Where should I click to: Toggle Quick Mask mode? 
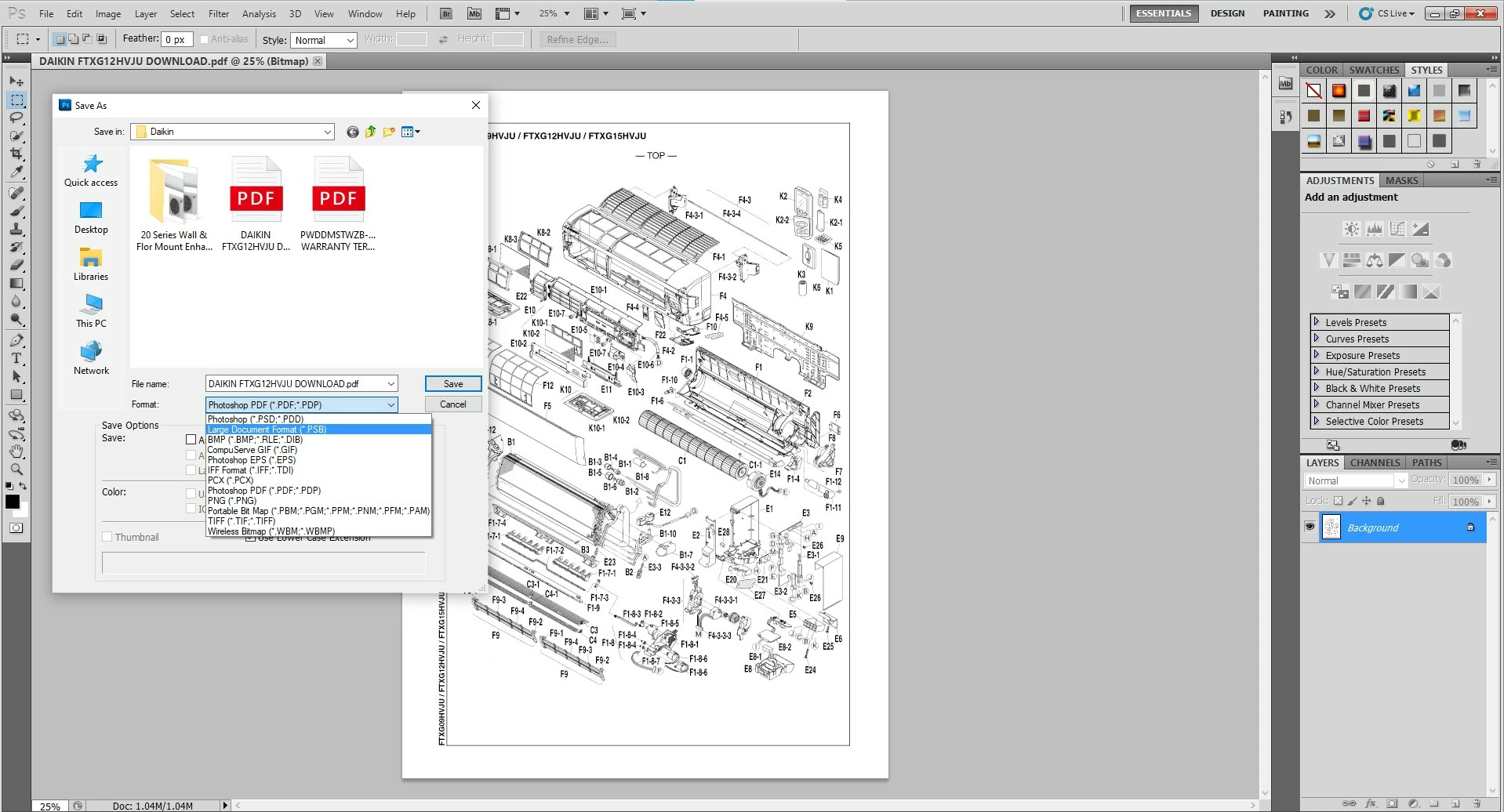pyautogui.click(x=16, y=528)
